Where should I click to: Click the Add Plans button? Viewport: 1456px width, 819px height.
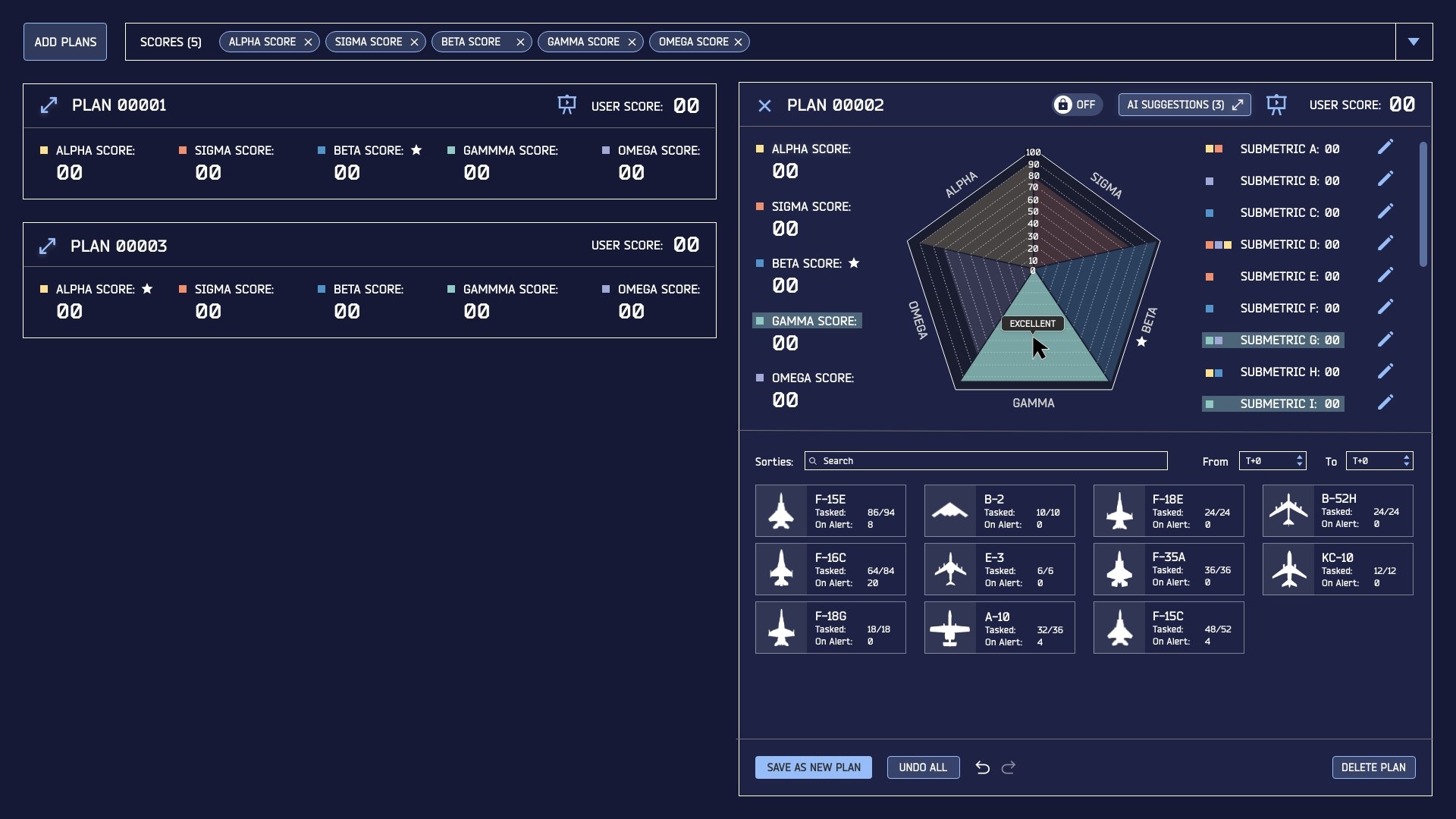pyautogui.click(x=65, y=42)
